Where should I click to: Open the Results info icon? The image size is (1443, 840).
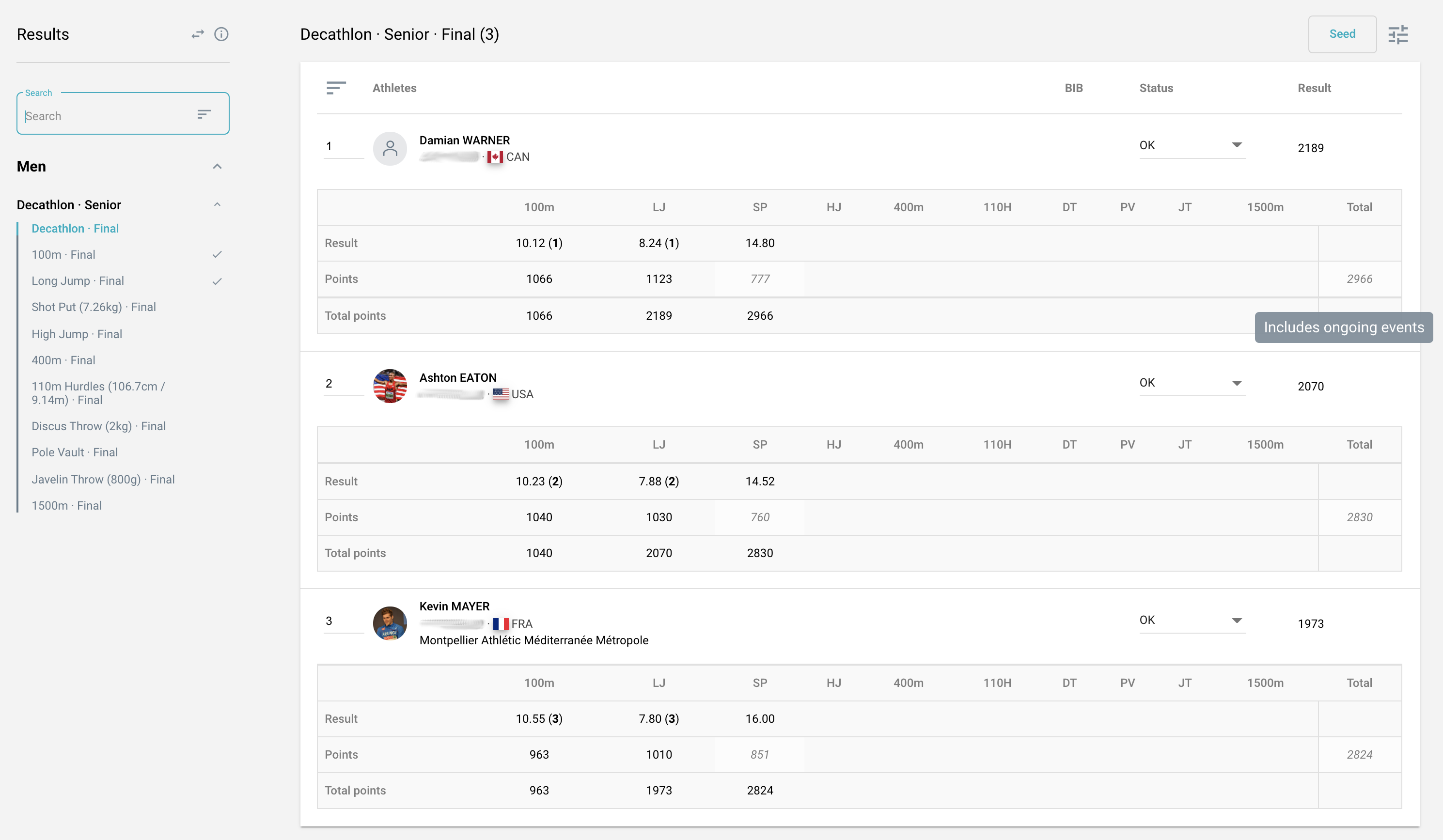click(221, 34)
